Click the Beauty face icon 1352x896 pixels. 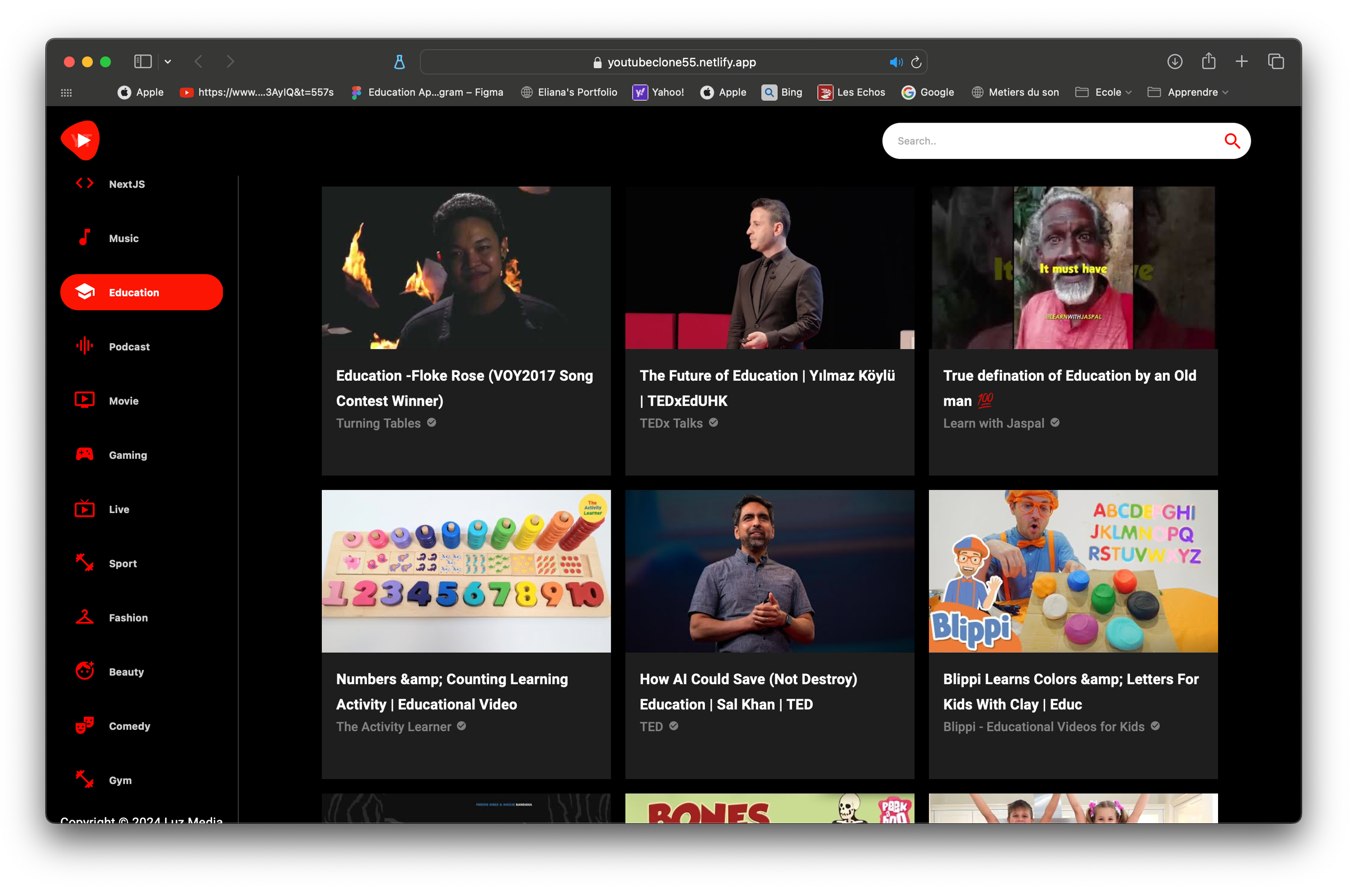point(84,671)
